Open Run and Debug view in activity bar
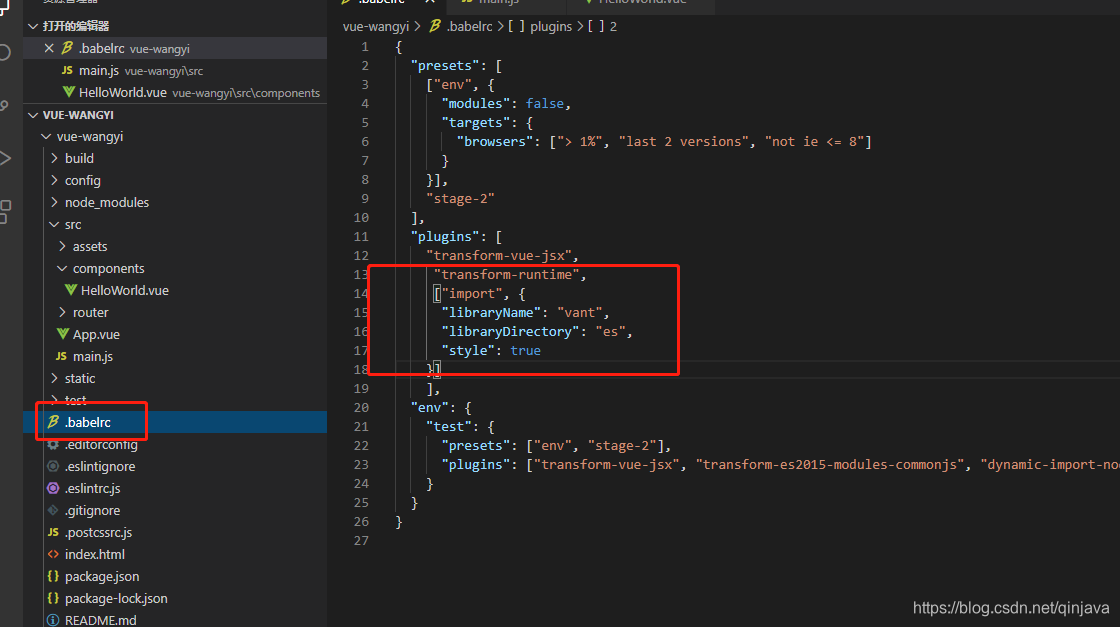Image resolution: width=1120 pixels, height=627 pixels. [x=4, y=159]
